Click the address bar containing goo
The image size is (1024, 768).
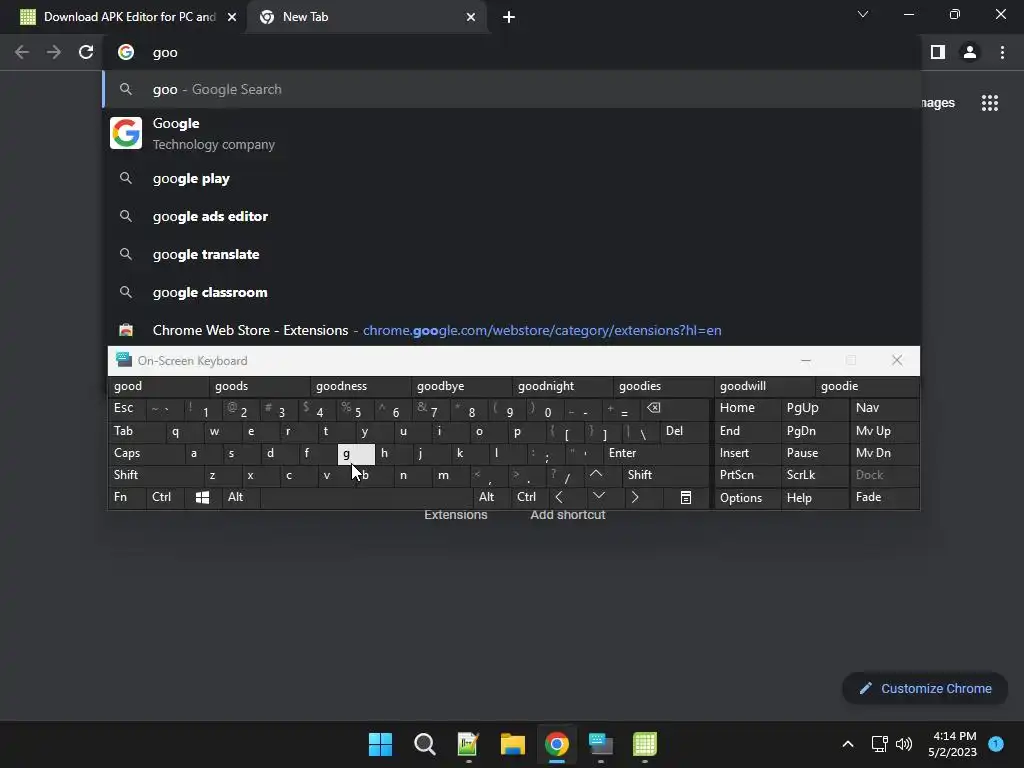[x=513, y=52]
